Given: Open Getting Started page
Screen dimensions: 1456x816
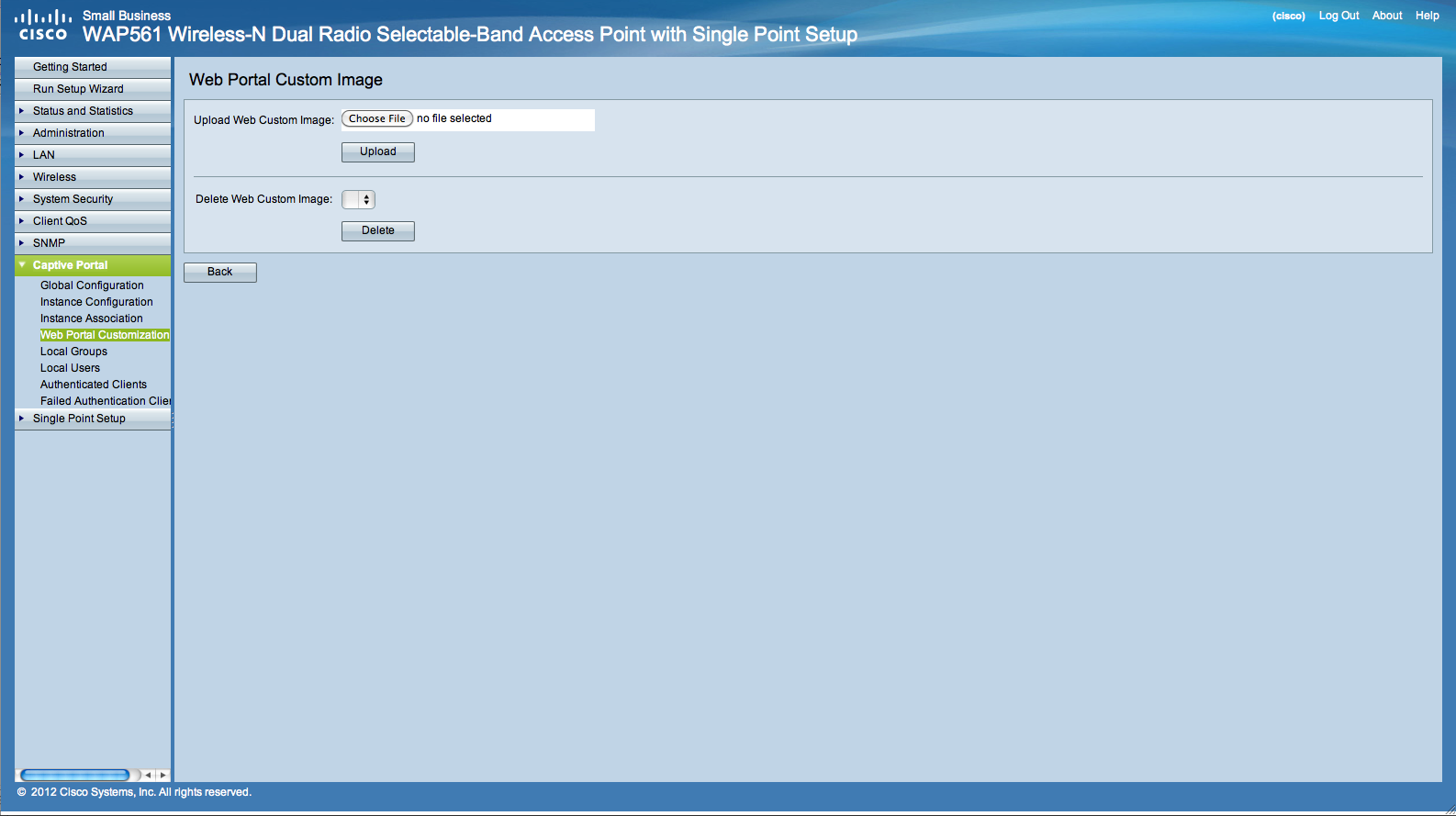Looking at the screenshot, I should (x=93, y=67).
